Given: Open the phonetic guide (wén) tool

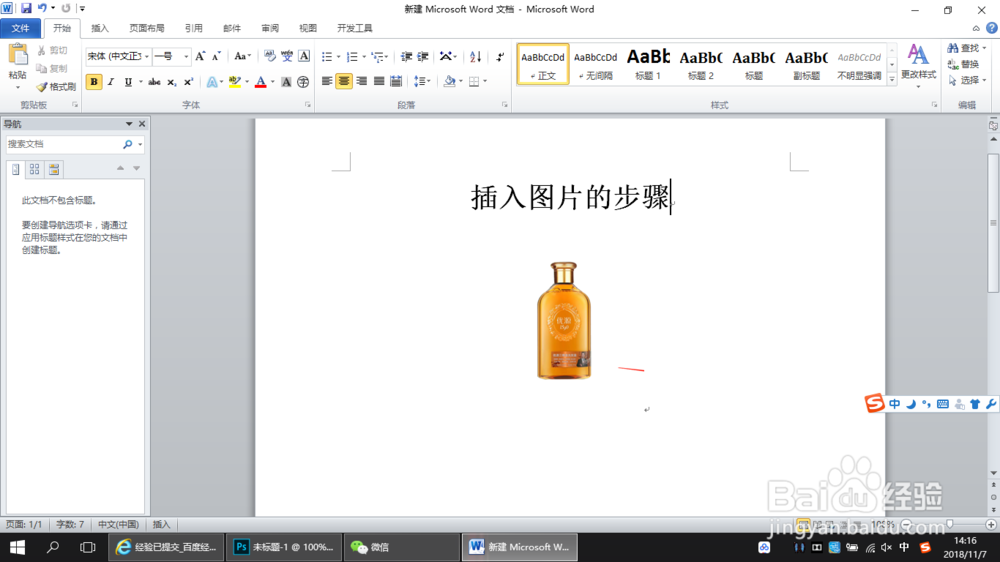Looking at the screenshot, I should pos(287,56).
